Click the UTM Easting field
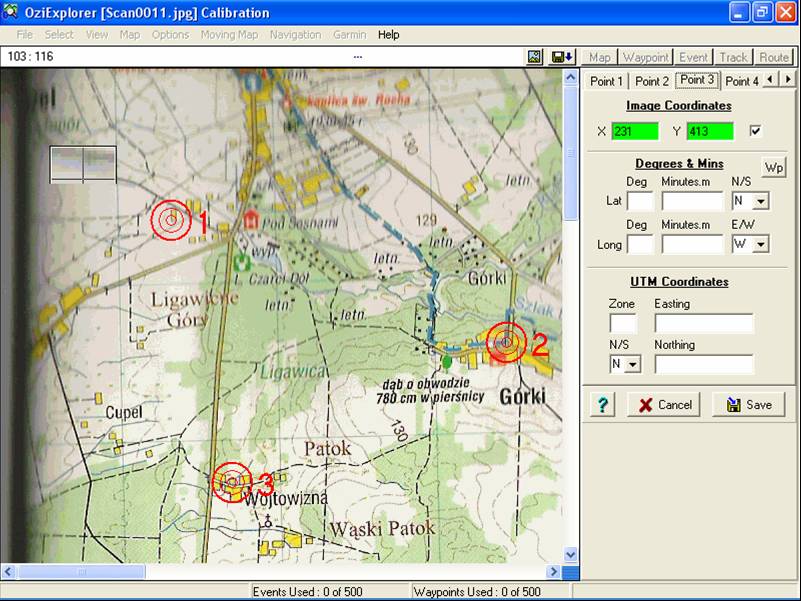Viewport: 801px width, 601px height. click(x=704, y=323)
